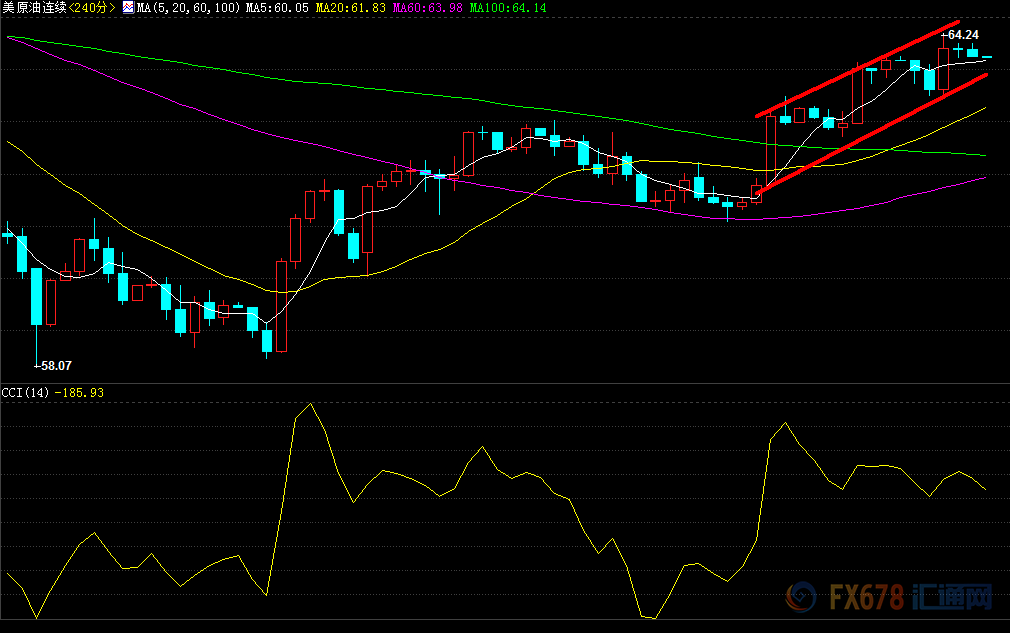Click the MA20:61.83 value

point(351,8)
